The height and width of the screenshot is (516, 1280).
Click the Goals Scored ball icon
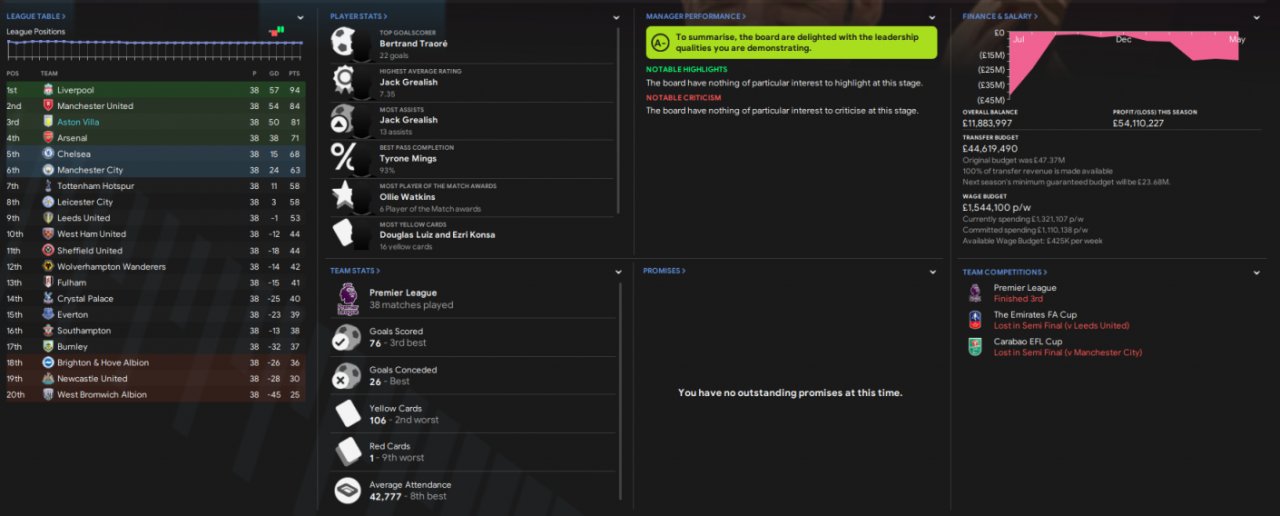coord(347,337)
